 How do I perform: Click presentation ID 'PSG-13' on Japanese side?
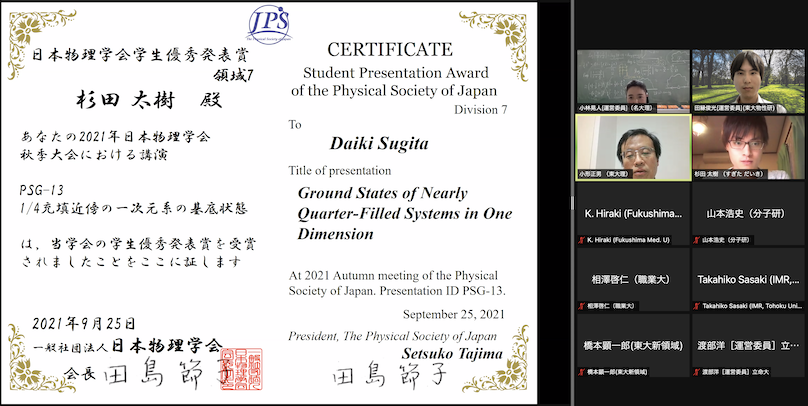[41, 190]
